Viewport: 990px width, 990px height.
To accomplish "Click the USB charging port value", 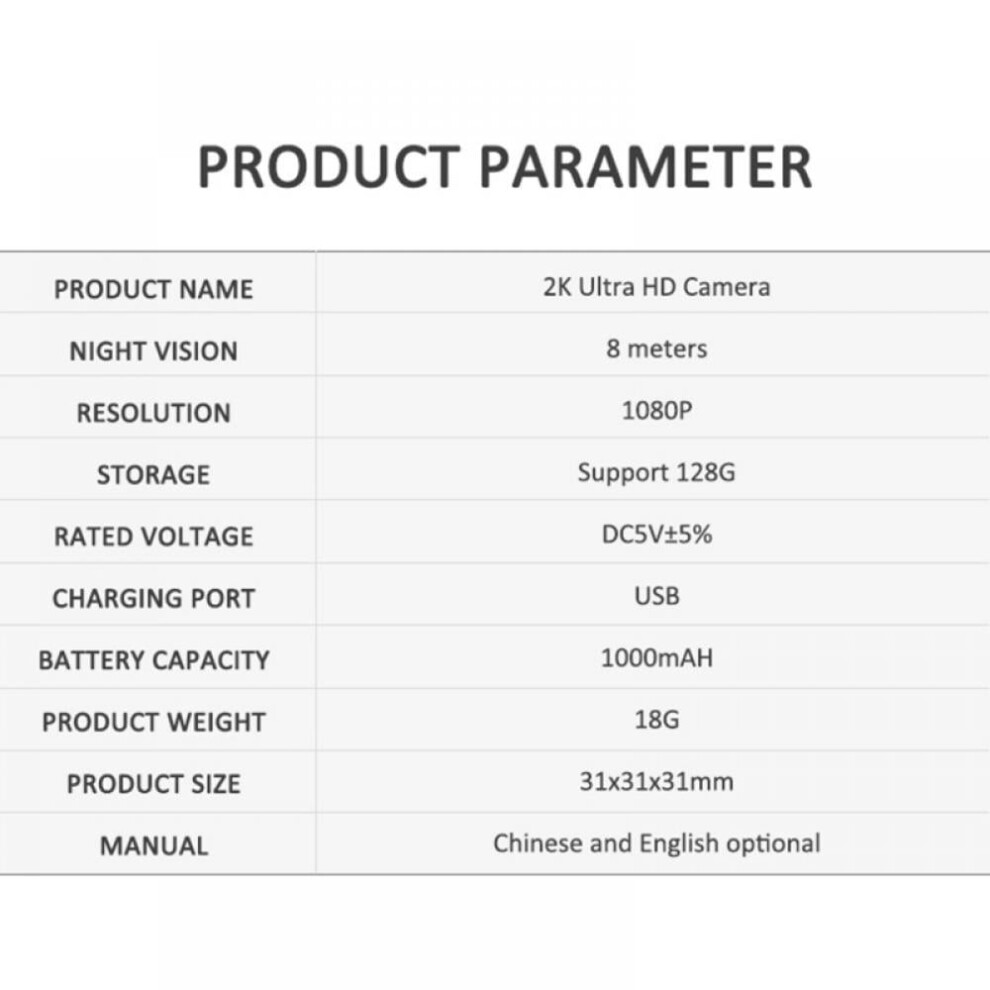I will [x=657, y=596].
